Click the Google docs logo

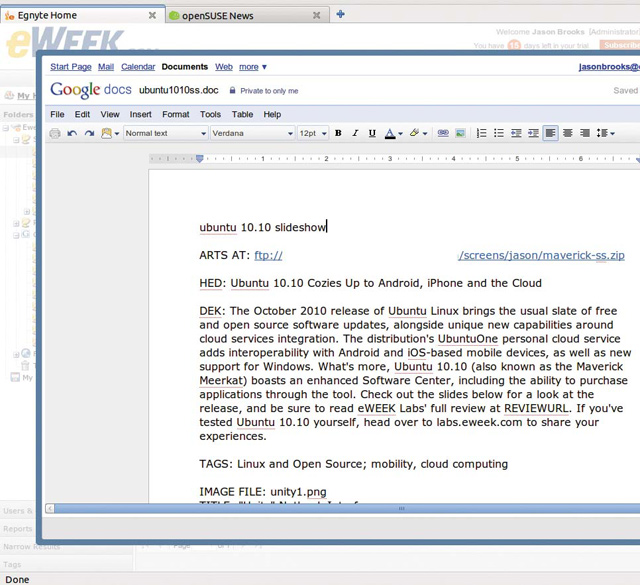coord(91,90)
